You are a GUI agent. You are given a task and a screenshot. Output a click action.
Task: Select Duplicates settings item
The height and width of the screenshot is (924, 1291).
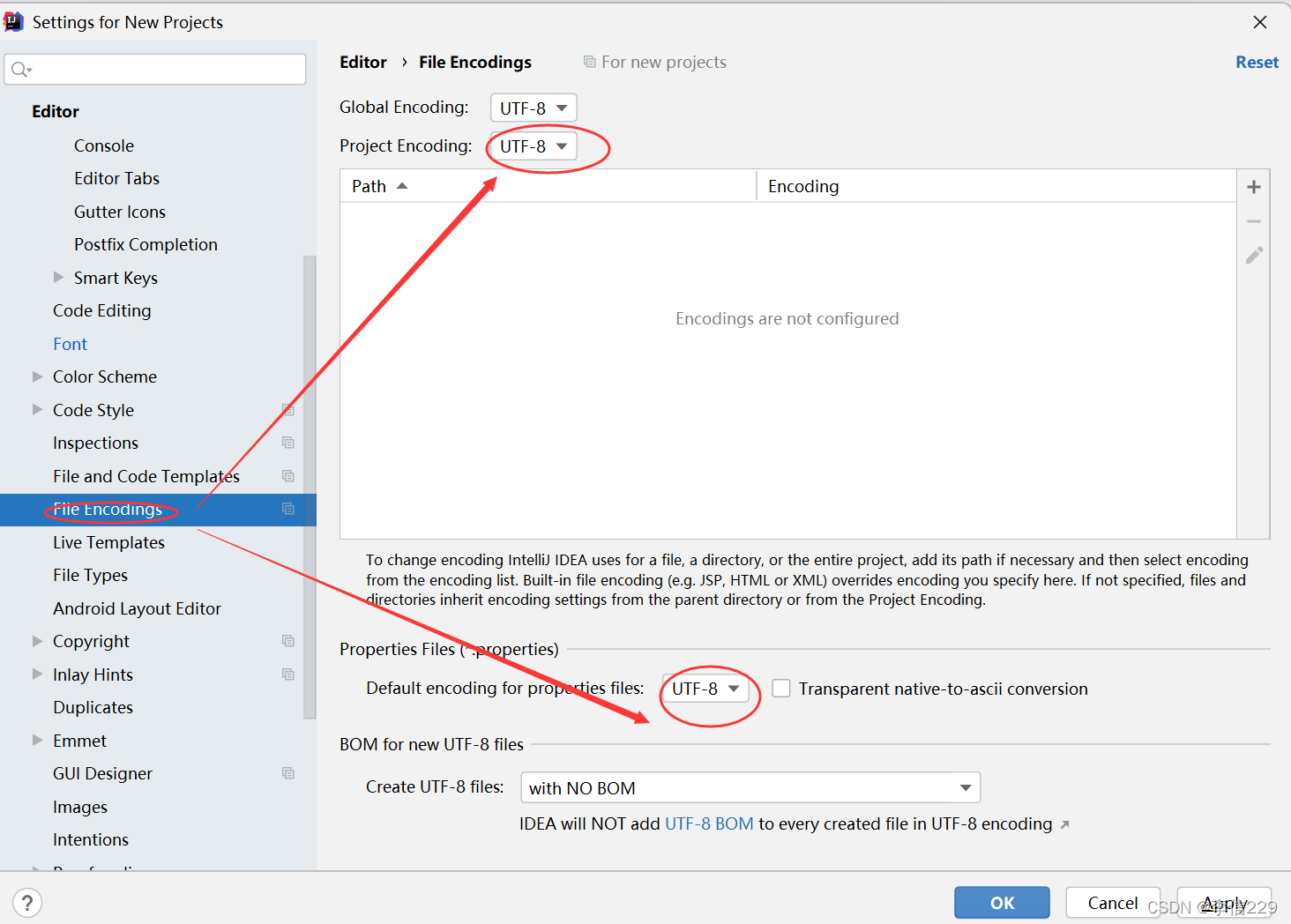pos(93,707)
